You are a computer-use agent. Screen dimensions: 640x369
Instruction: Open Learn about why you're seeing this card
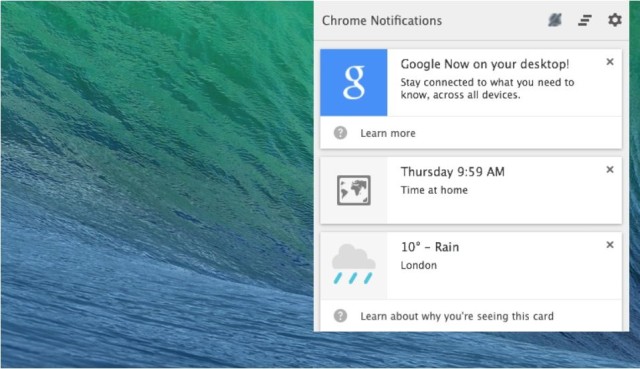click(x=457, y=316)
